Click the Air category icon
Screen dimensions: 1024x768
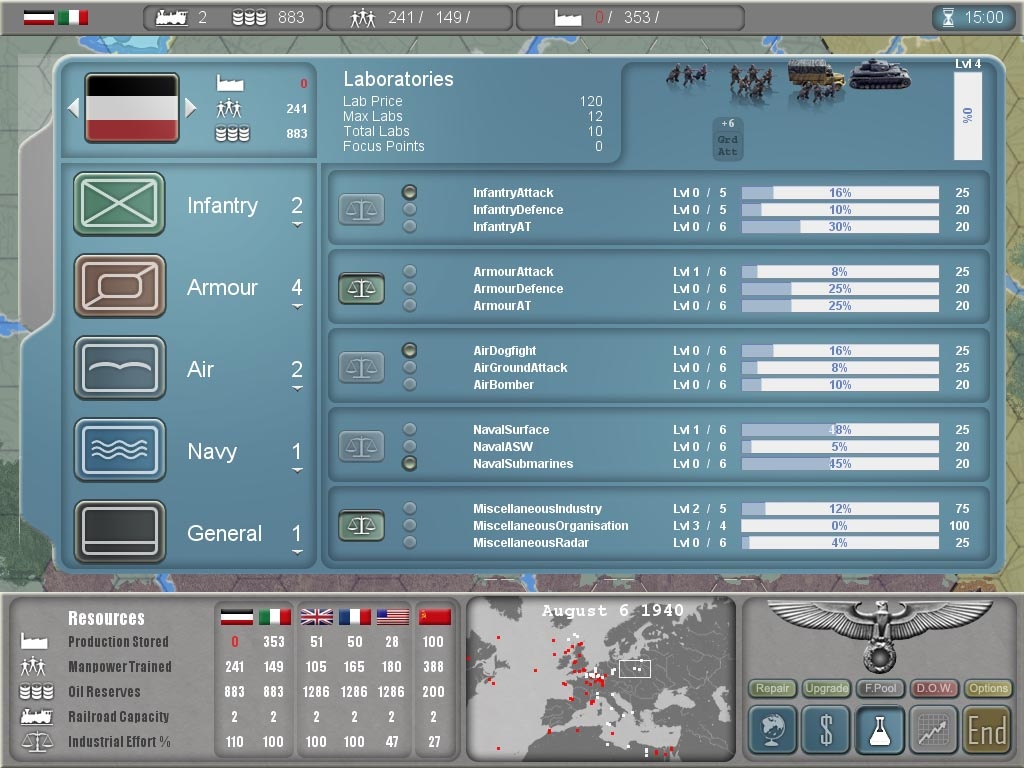[x=118, y=369]
